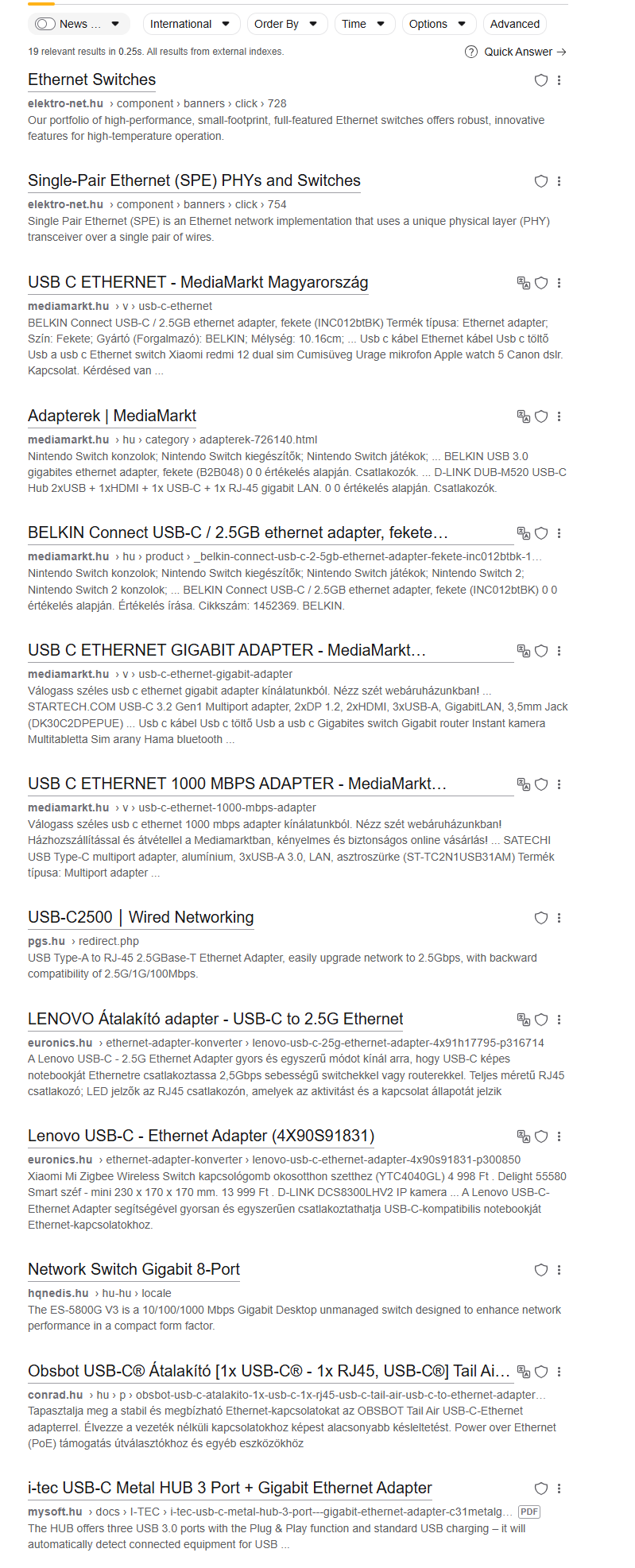Click the help question mark near Quick Answer

pyautogui.click(x=471, y=52)
